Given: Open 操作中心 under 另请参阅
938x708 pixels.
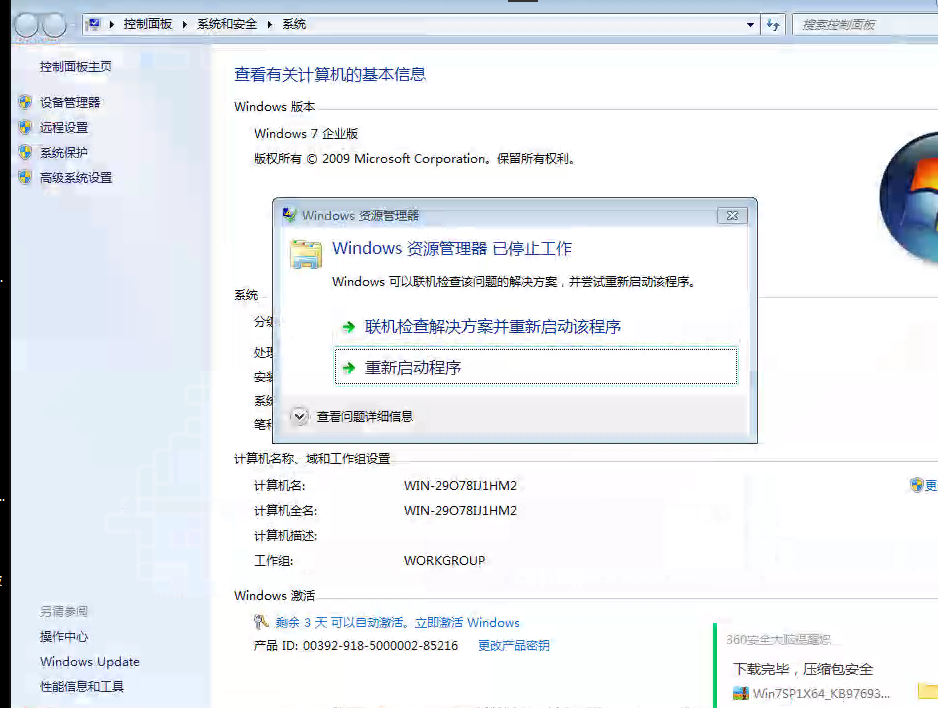Looking at the screenshot, I should click(64, 637).
